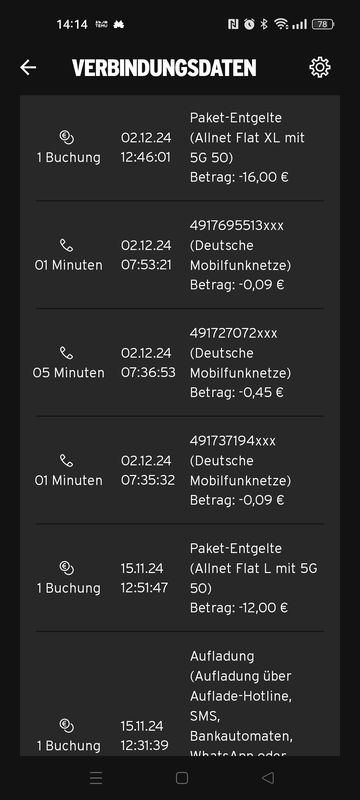The image size is (360, 800).
Task: Open settings via gear icon
Action: pos(320,67)
